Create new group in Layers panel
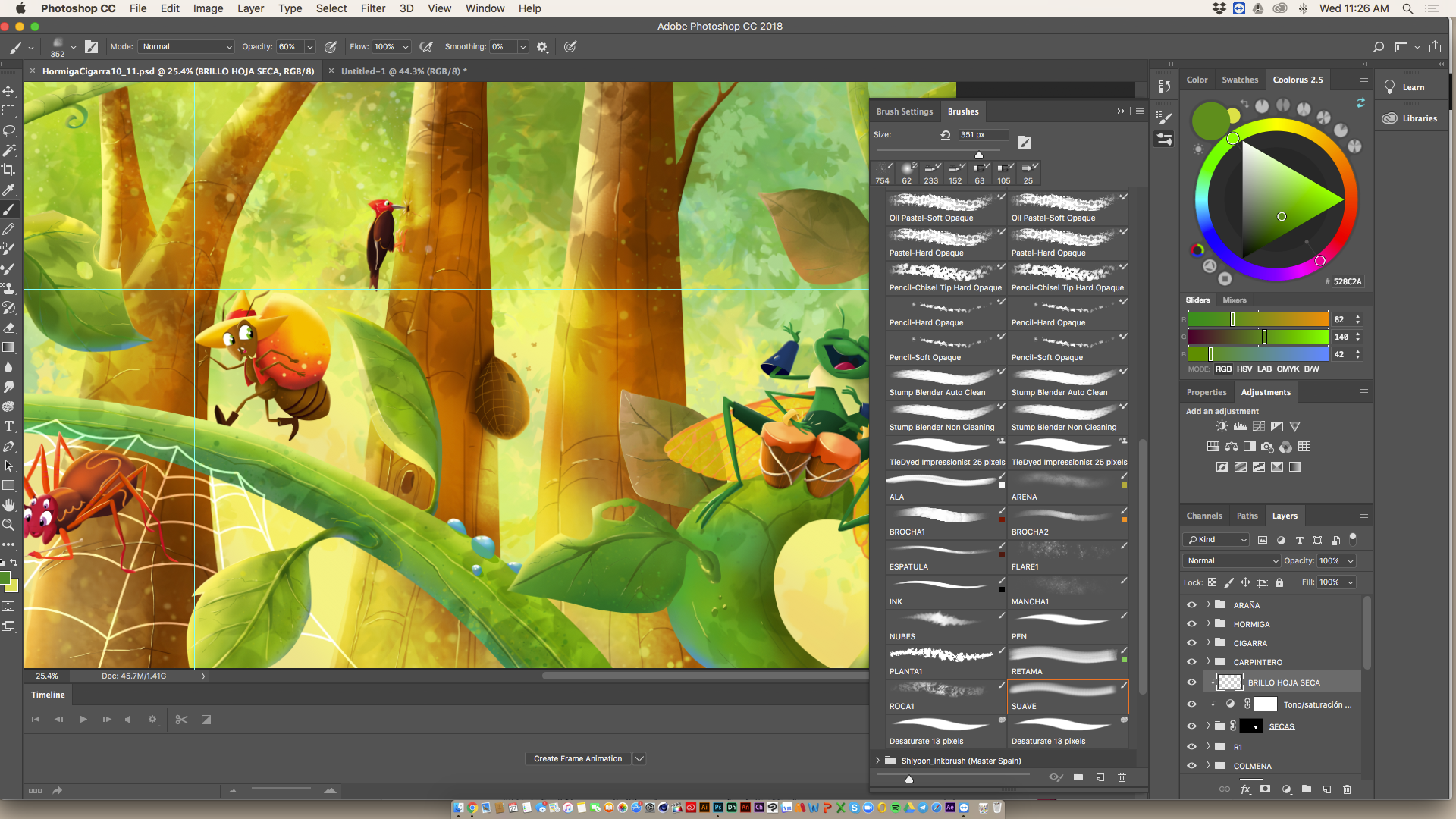 tap(1307, 789)
